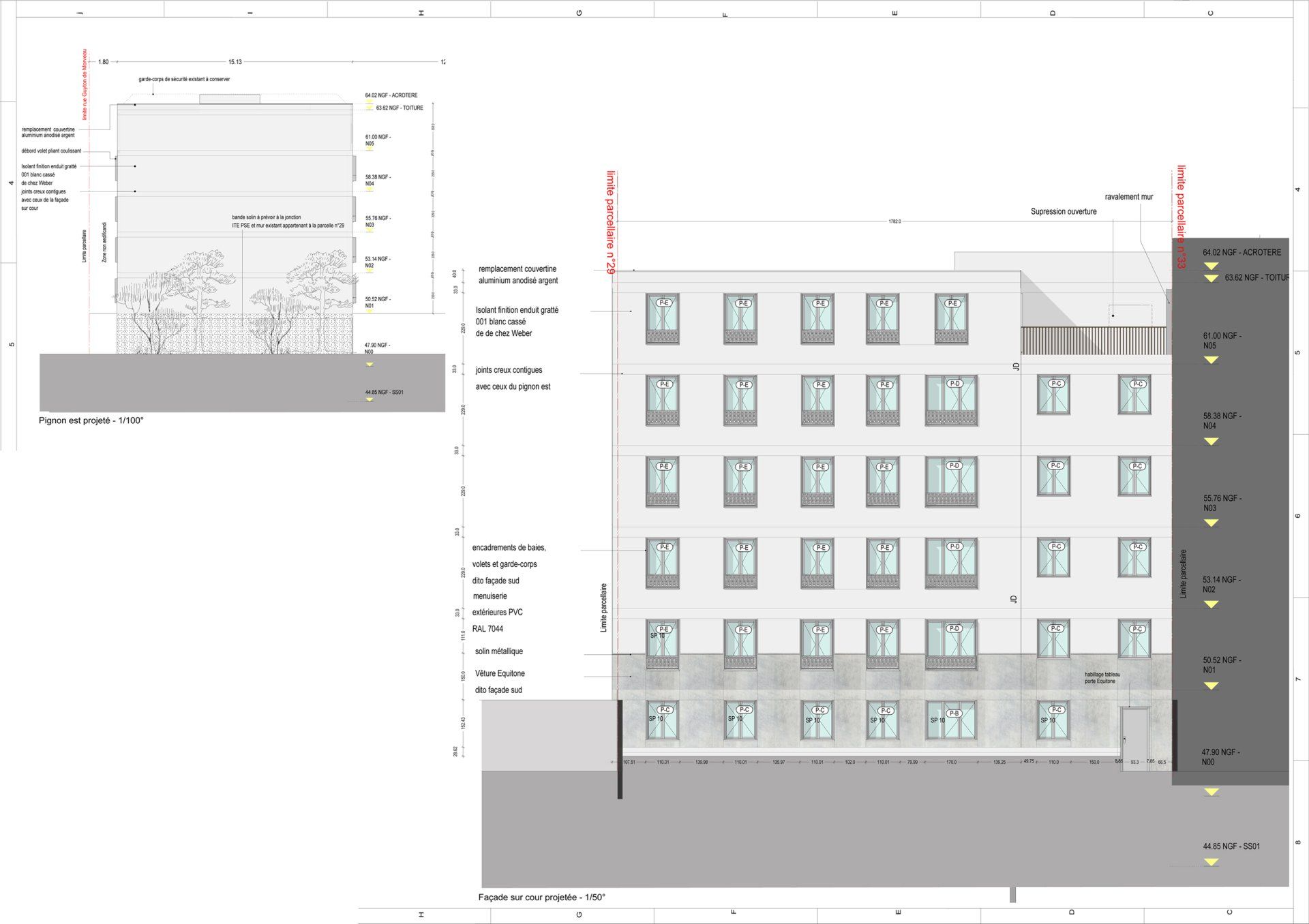Click the 'Pignon est projeté - 1/100°' title
The height and width of the screenshot is (924, 1309).
[x=91, y=420]
